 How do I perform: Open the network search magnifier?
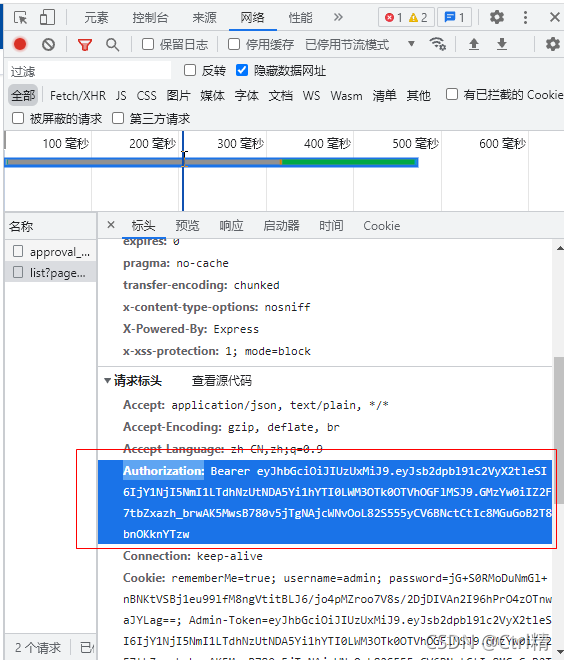(x=112, y=45)
